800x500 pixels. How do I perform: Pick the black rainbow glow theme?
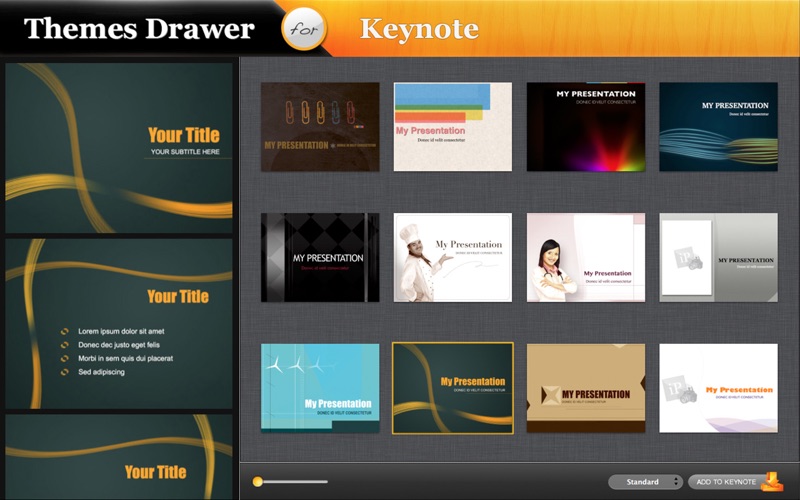point(586,127)
